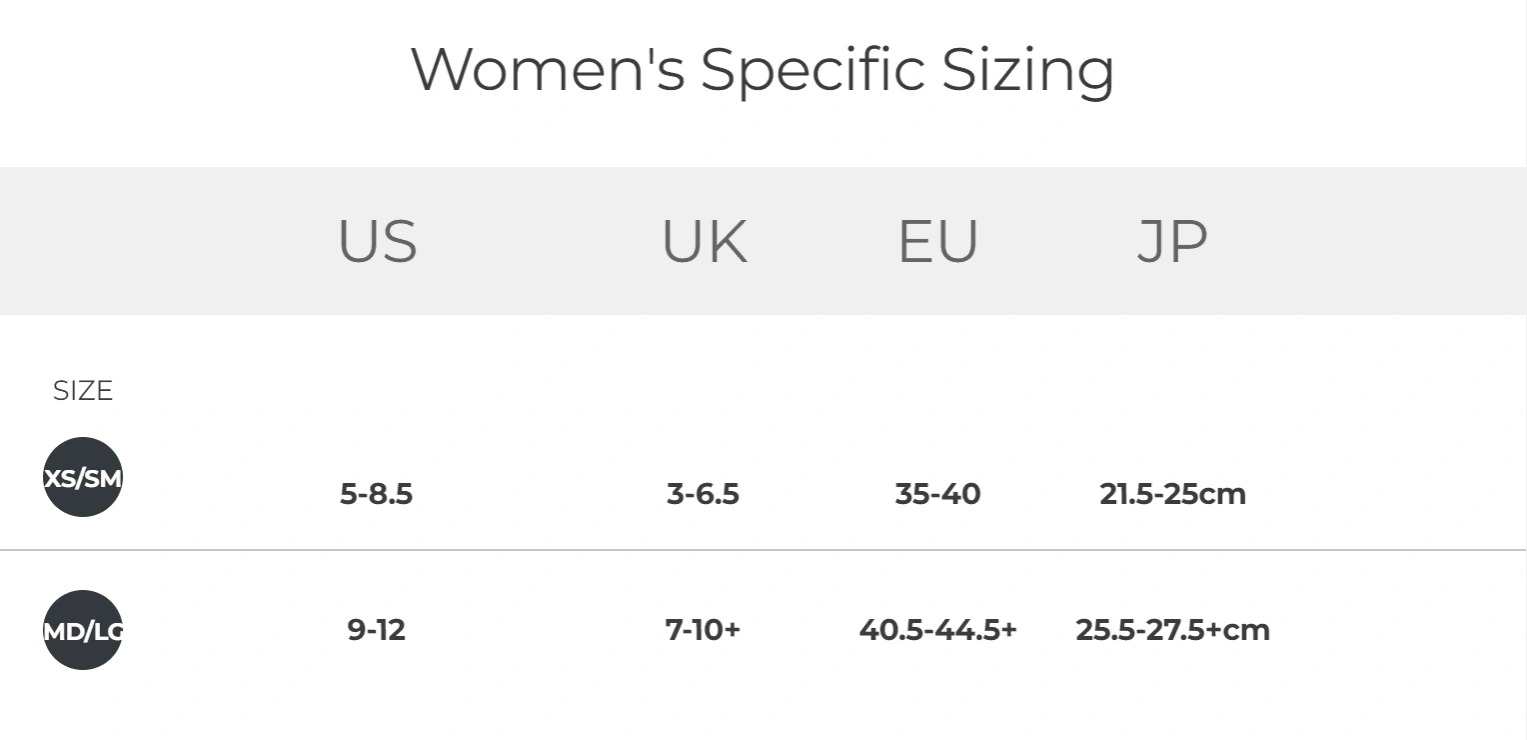Click the SIZE label
Screen dimensions: 1527x740
[83, 391]
